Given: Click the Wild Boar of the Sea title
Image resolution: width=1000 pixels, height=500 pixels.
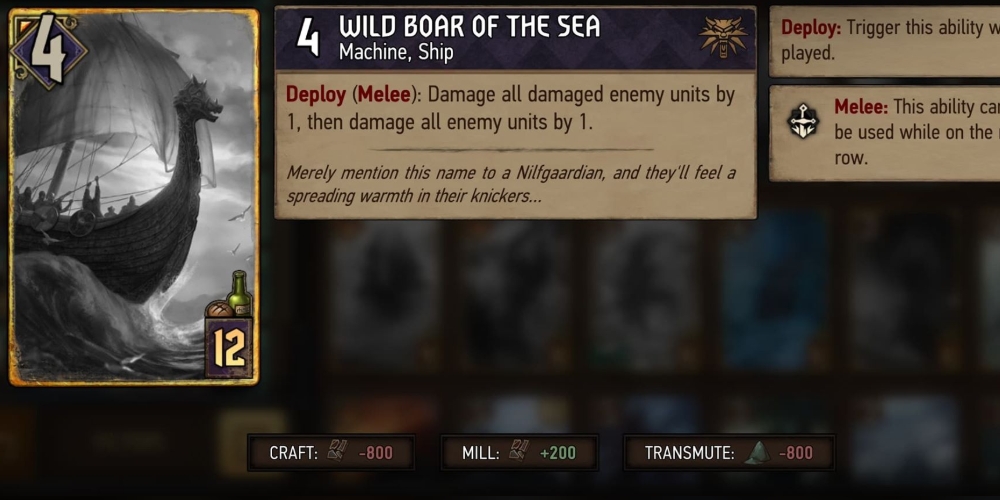Looking at the screenshot, I should pyautogui.click(x=469, y=26).
